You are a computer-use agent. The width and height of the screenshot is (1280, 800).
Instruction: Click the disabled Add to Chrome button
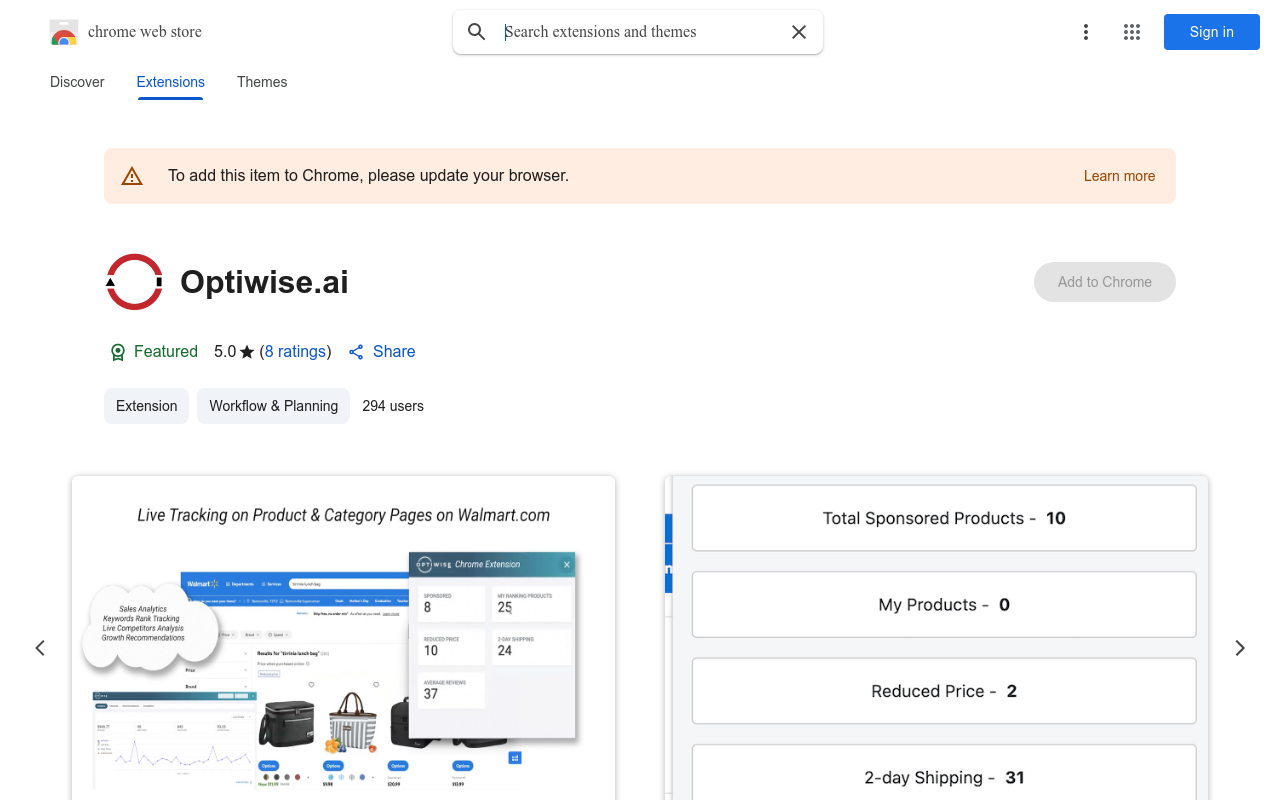pos(1105,282)
